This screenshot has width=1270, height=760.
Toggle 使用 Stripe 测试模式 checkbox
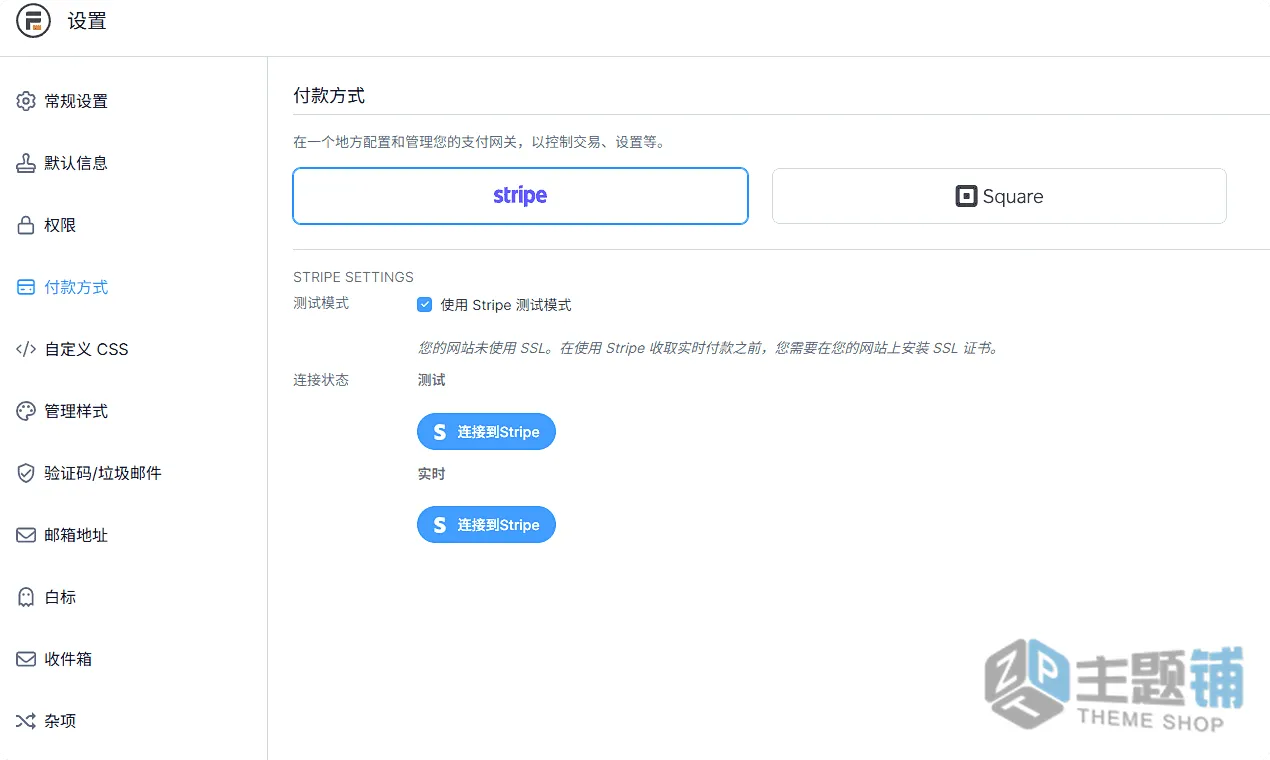[425, 305]
